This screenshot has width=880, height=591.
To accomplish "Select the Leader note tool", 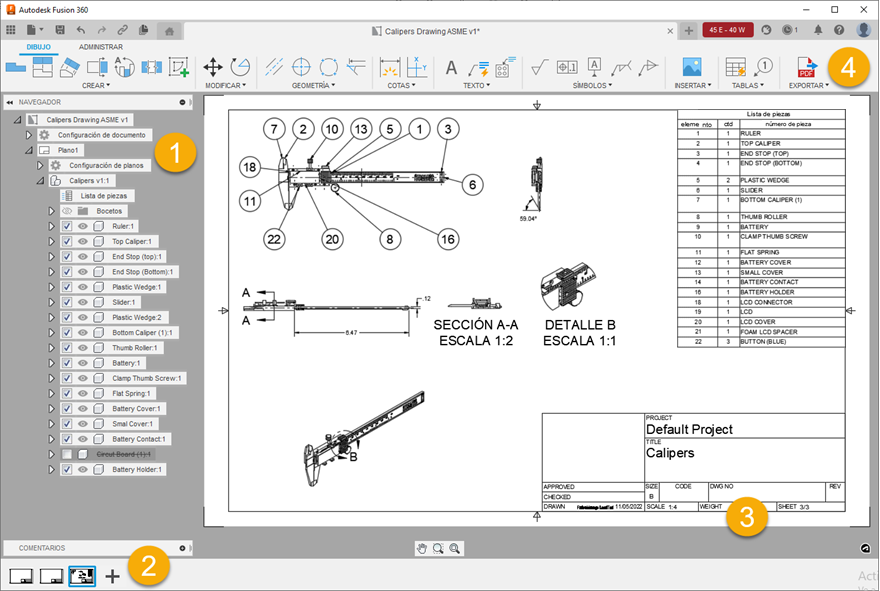I will [478, 68].
